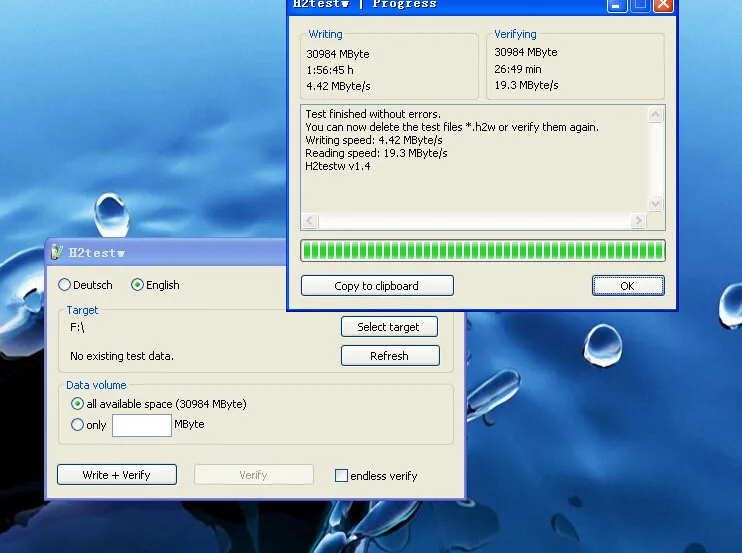This screenshot has width=742, height=553.
Task: Click 'Test finished without errors.' line
Action: tap(373, 114)
